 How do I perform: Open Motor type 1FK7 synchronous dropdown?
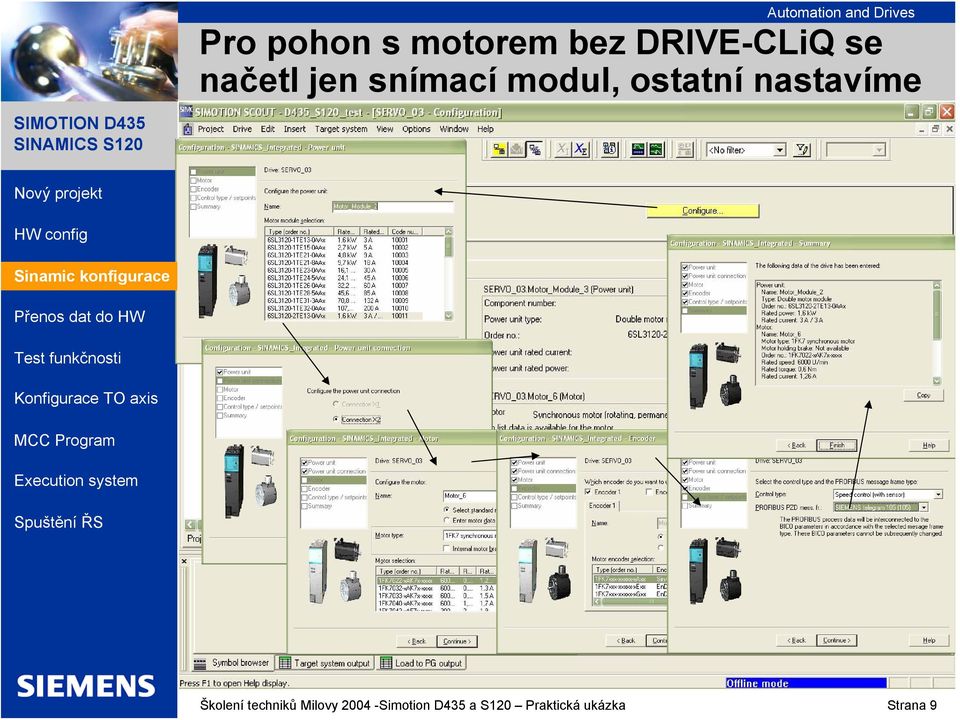click(470, 536)
